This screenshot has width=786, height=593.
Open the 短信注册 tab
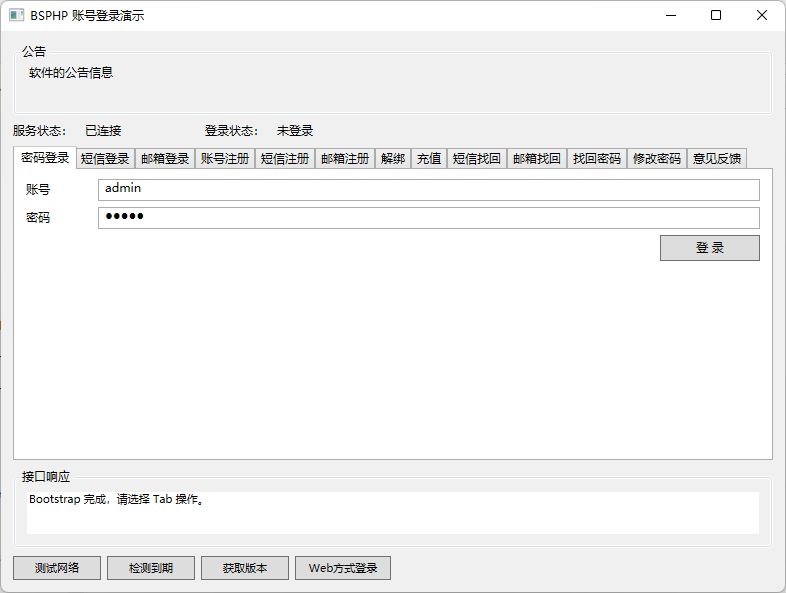tap(285, 159)
